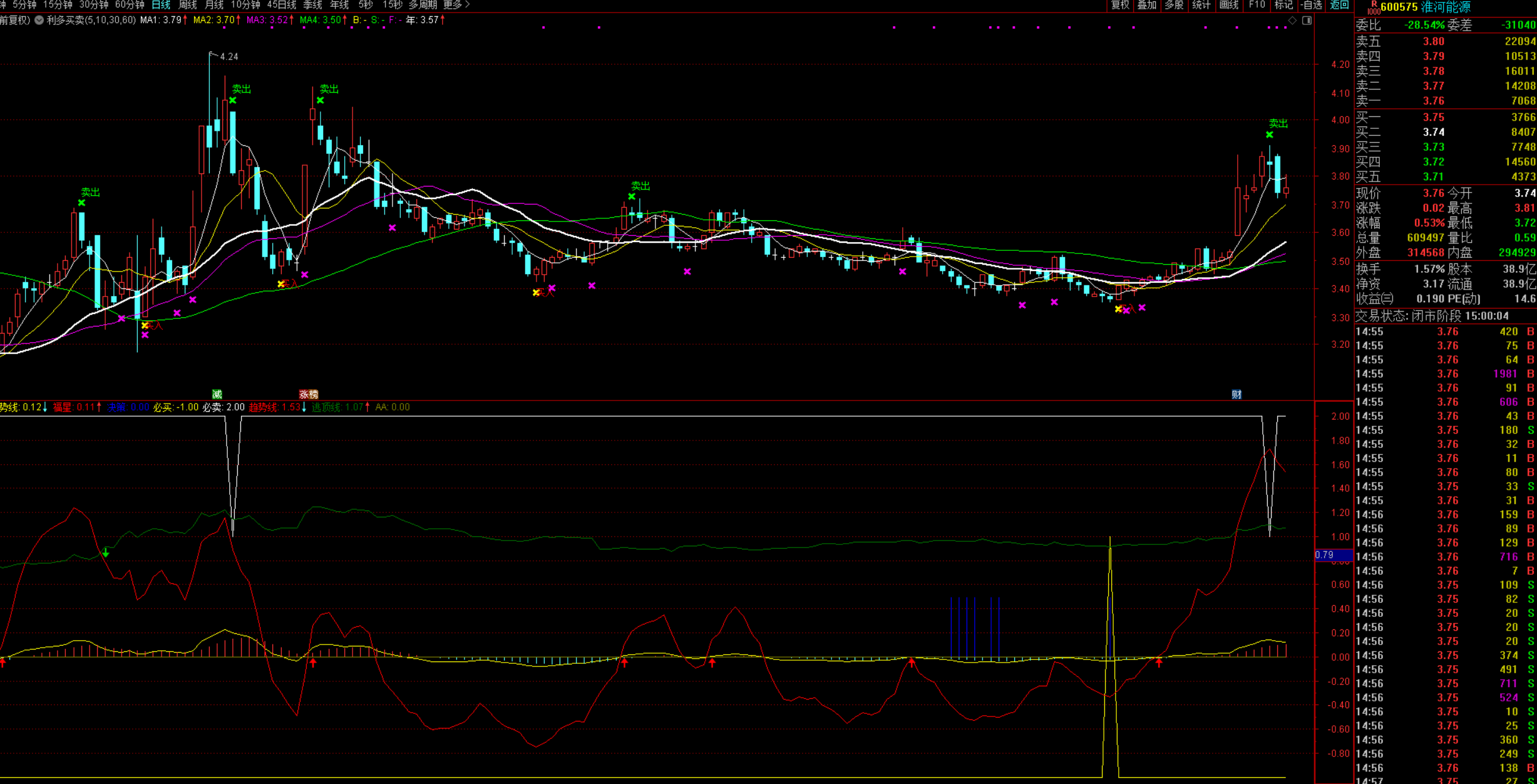Viewport: 1537px width, 784px height.
Task: Click the 涨榜 marker on the timeline
Action: 309,394
